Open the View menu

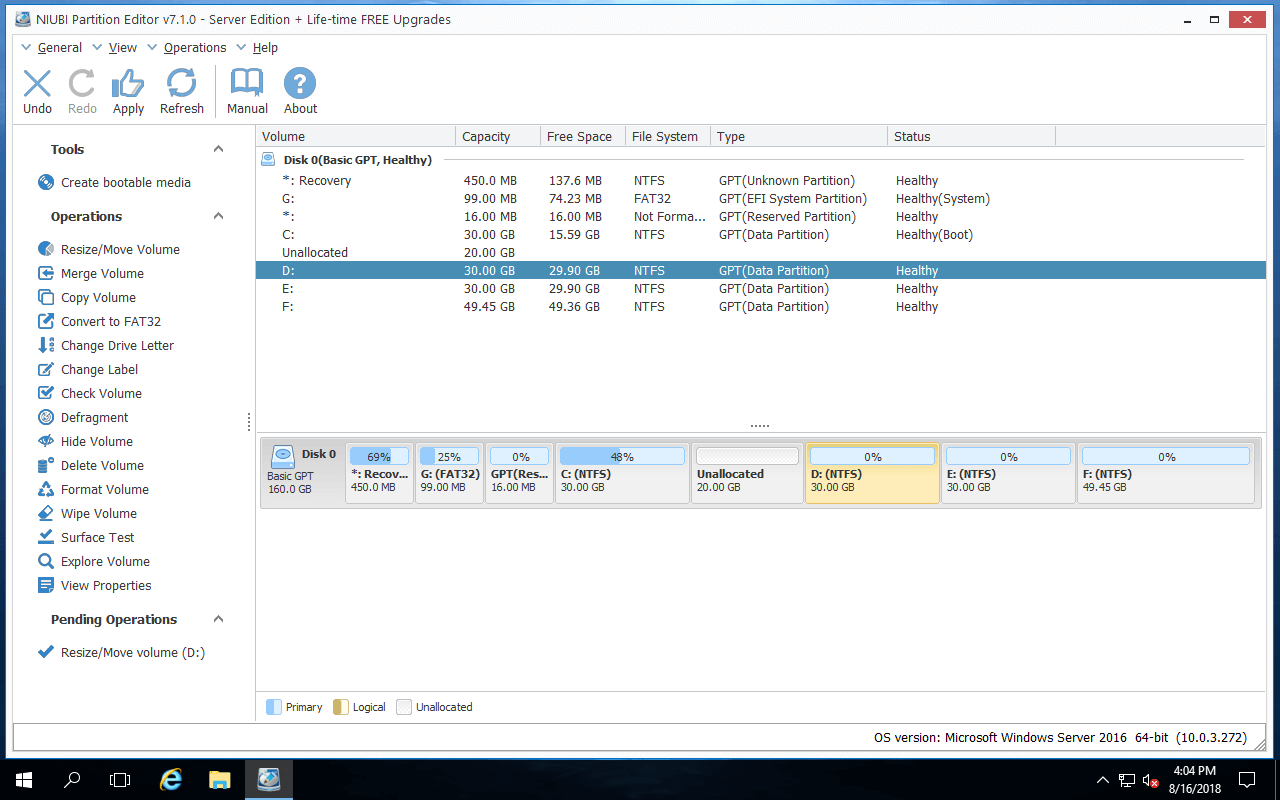[x=122, y=47]
